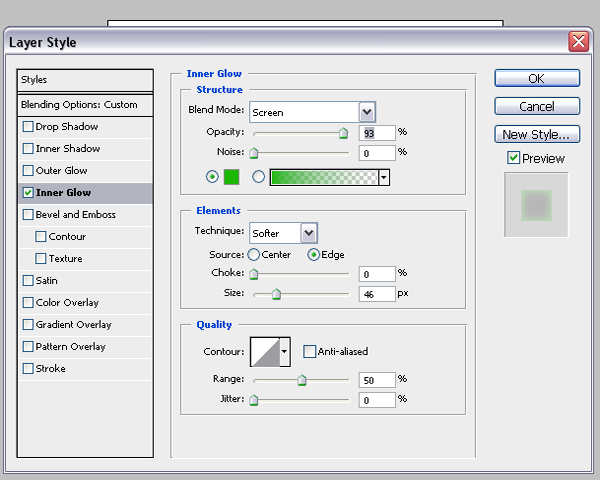Enable the Color Overlay checkbox
Screen dimensions: 600x480
[28, 302]
